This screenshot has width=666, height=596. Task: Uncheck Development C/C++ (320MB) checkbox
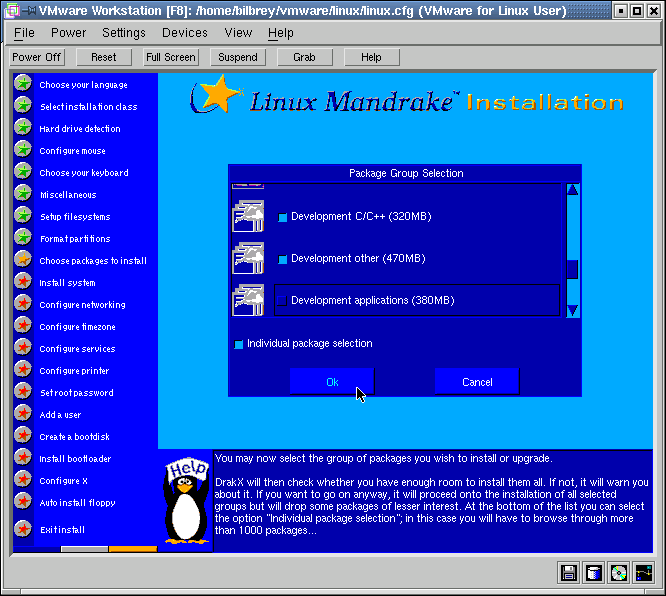click(x=283, y=217)
